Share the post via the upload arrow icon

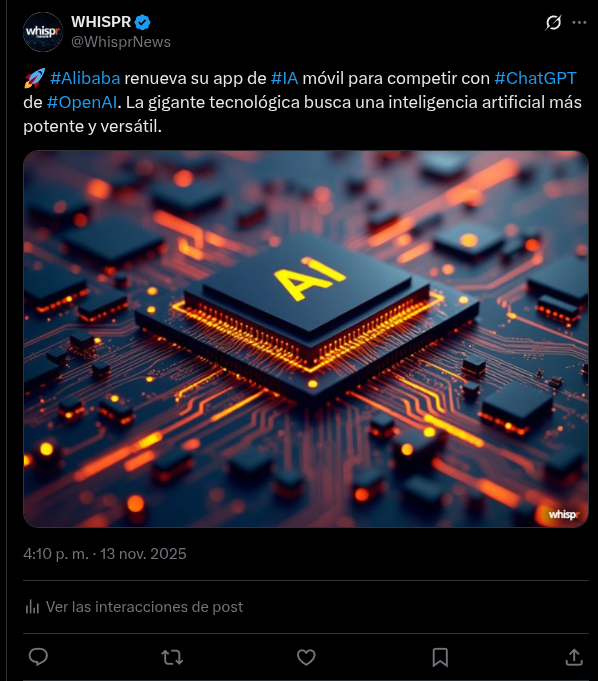click(x=574, y=657)
